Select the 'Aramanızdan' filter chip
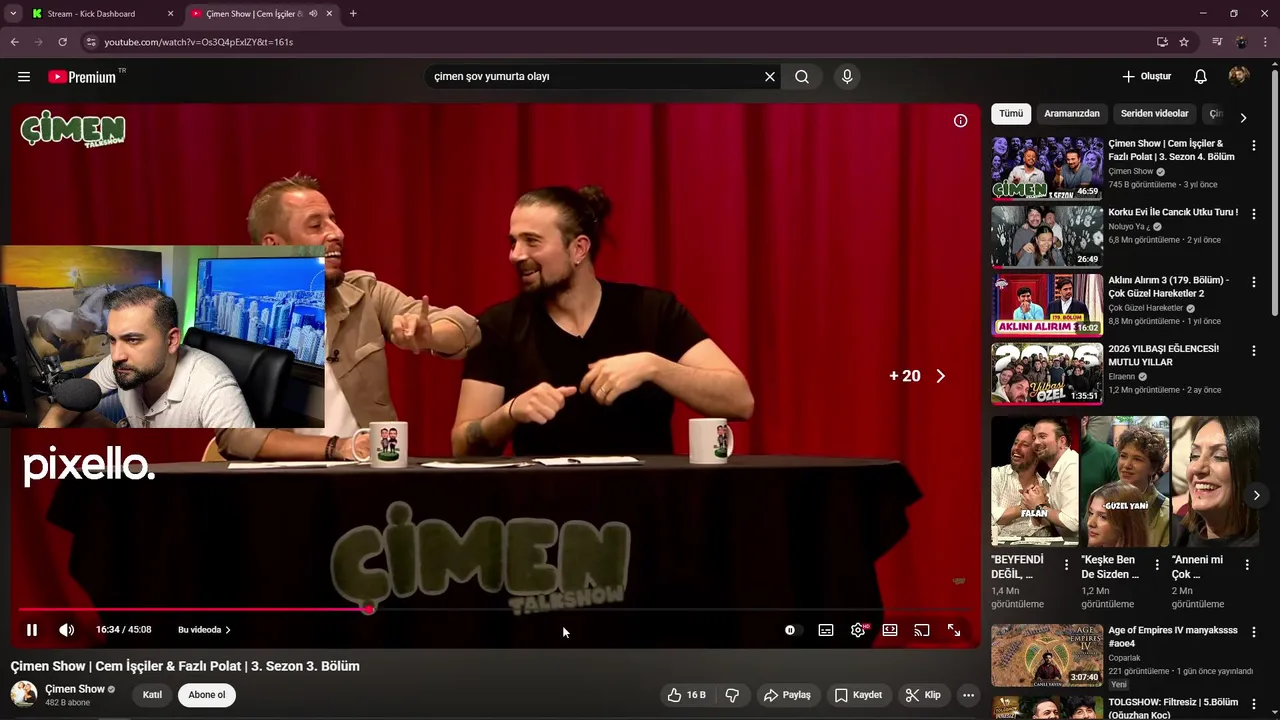1280x720 pixels. point(1072,114)
